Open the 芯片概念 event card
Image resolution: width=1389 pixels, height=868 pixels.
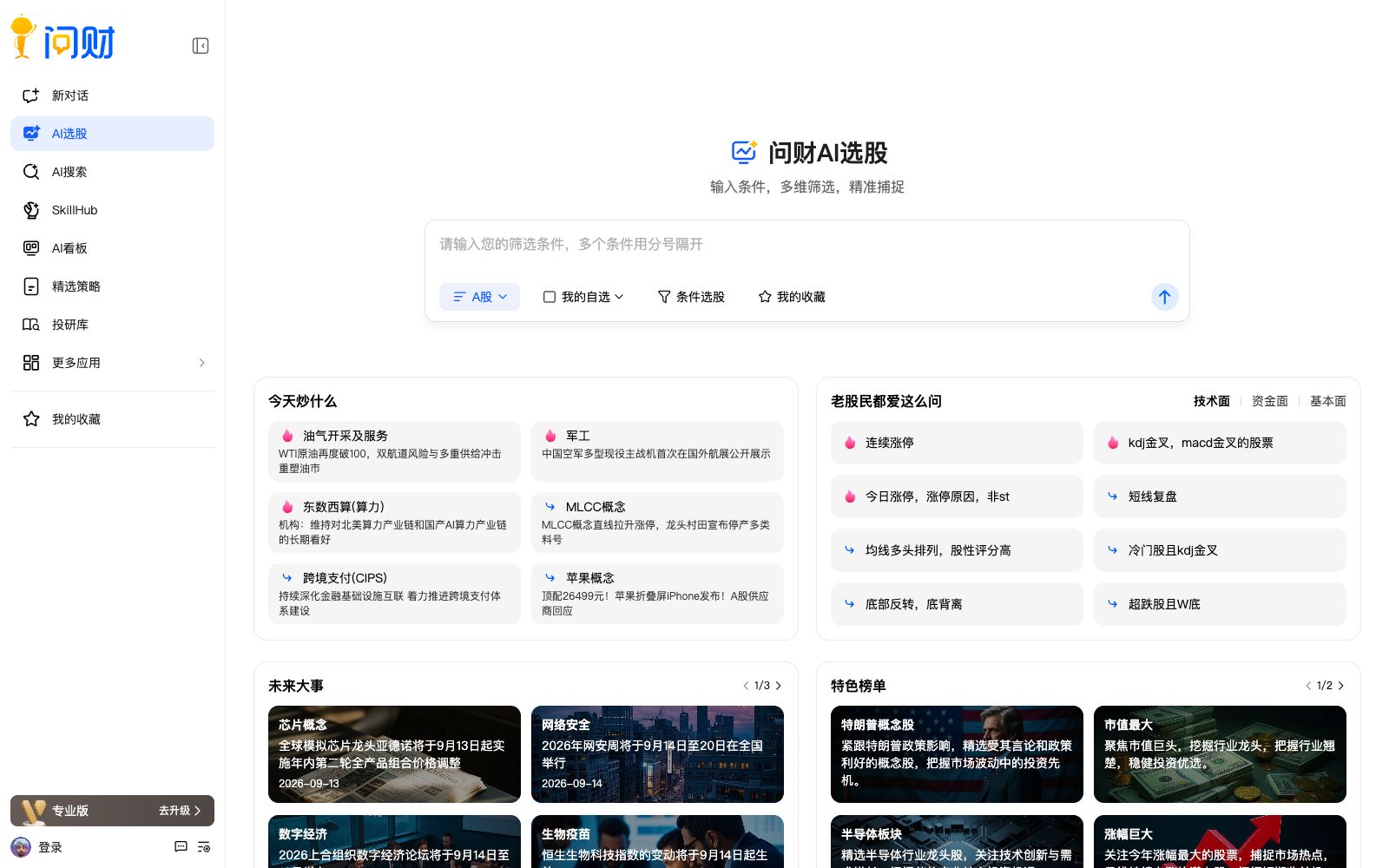(x=394, y=754)
